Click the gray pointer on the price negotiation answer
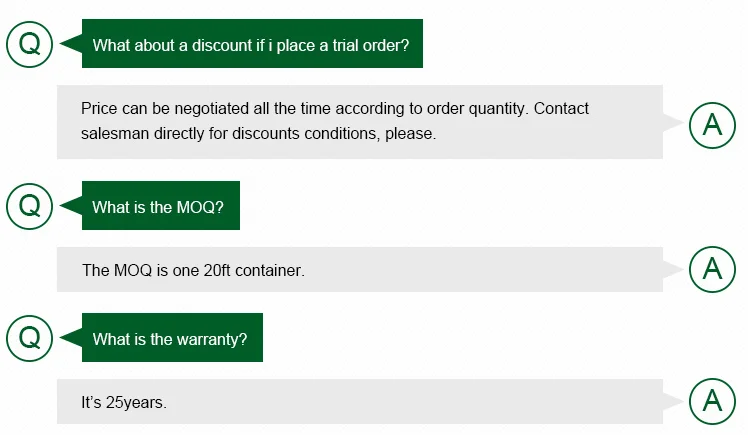748x435 pixels. click(672, 124)
